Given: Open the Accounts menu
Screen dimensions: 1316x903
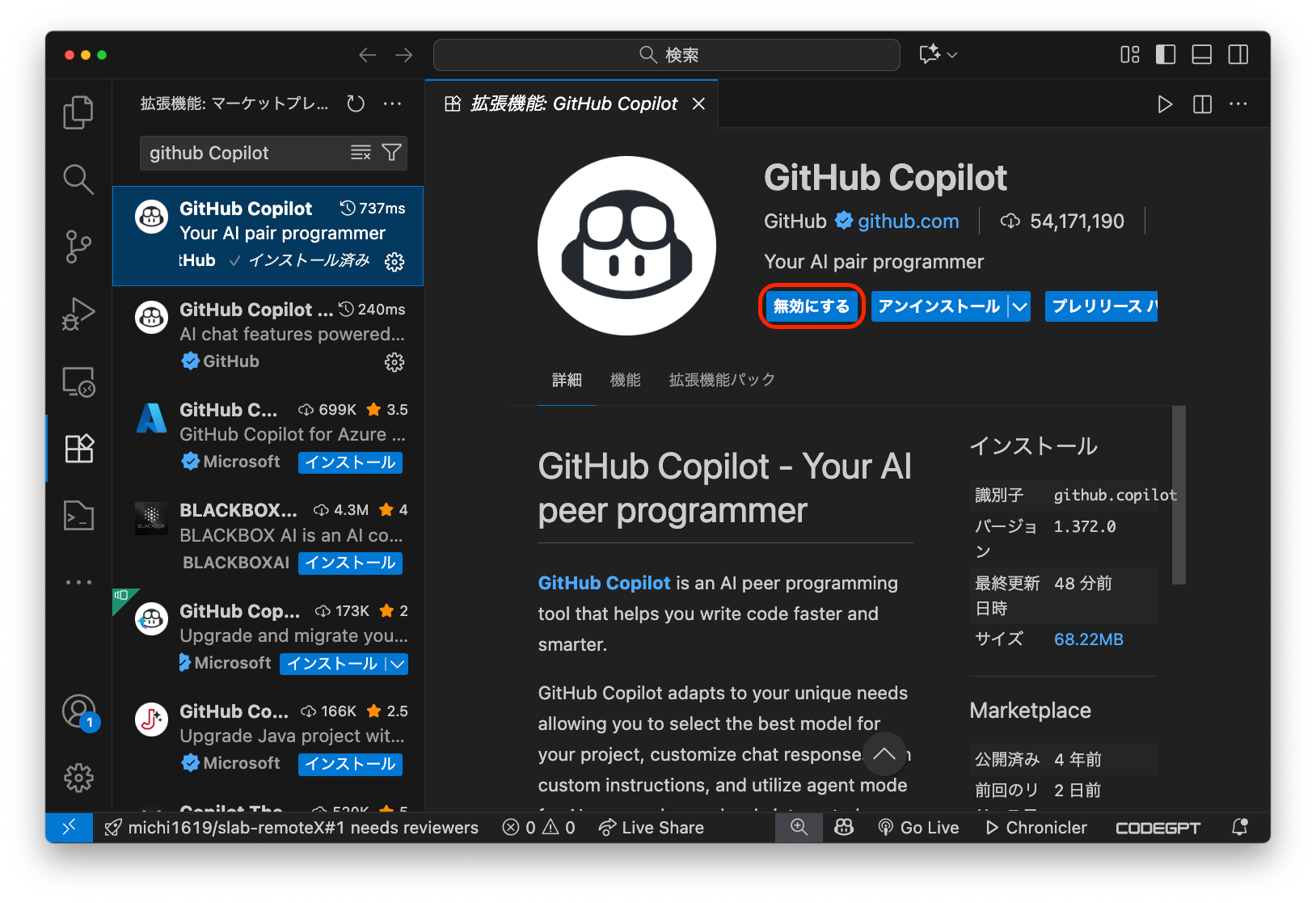Looking at the screenshot, I should pyautogui.click(x=80, y=712).
